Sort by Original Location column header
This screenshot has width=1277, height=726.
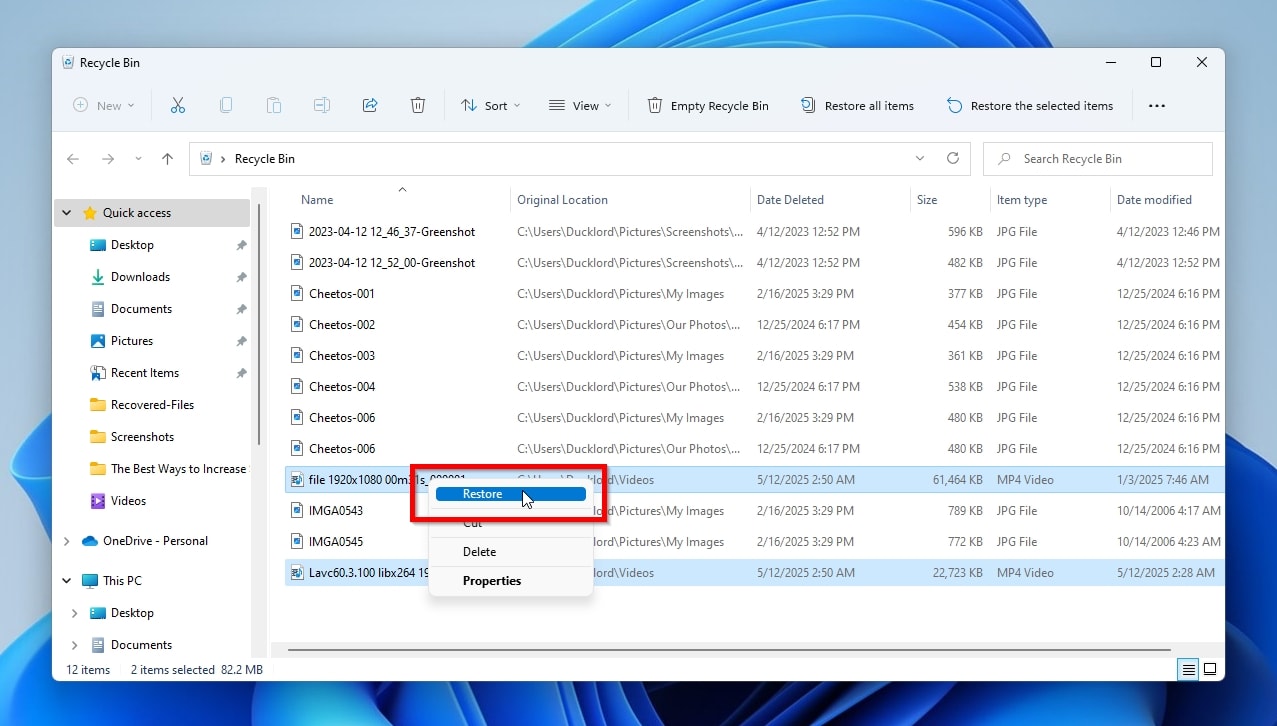[x=562, y=200]
